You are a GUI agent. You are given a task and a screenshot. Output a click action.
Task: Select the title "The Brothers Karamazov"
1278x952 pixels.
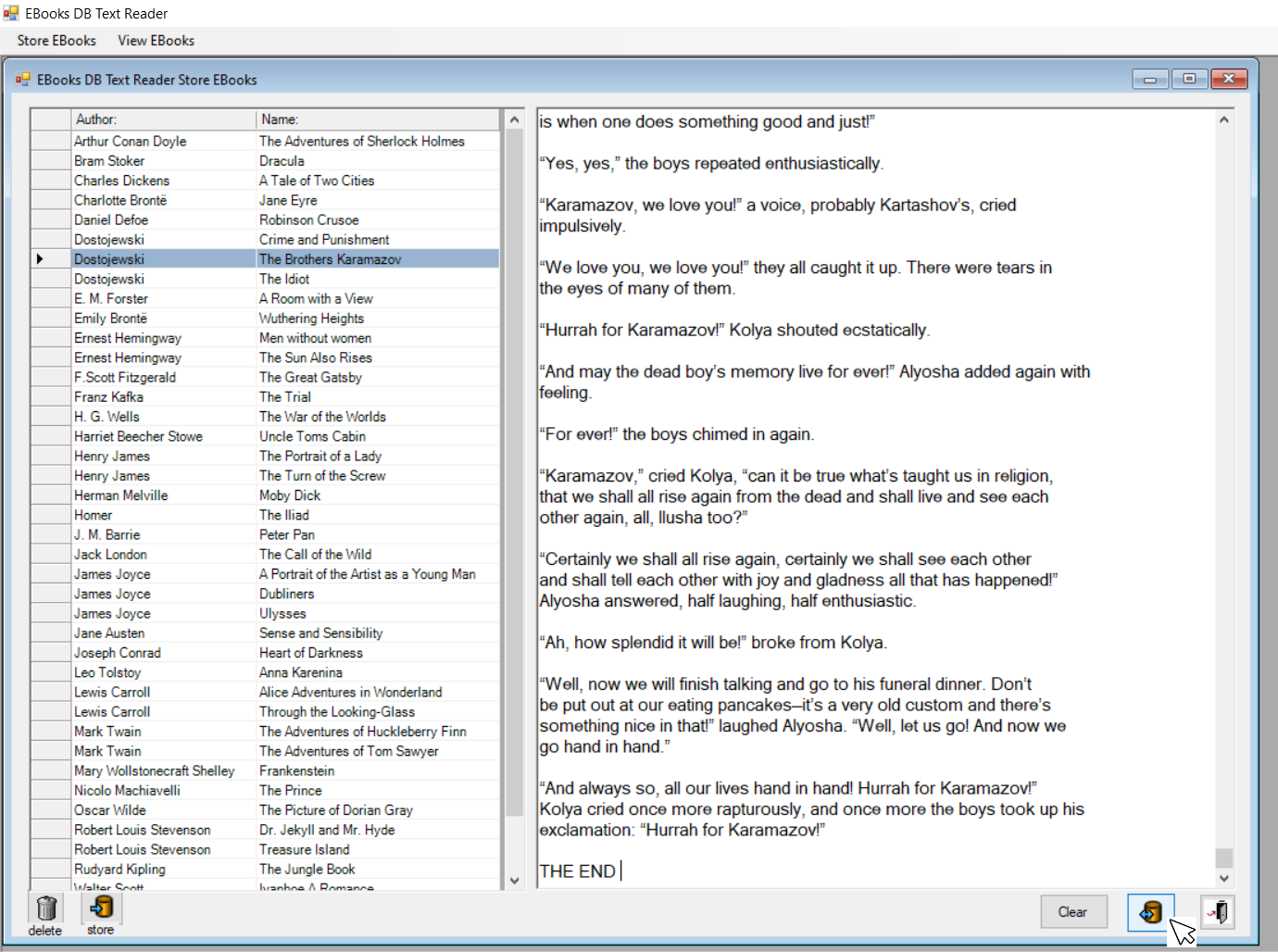pos(379,259)
